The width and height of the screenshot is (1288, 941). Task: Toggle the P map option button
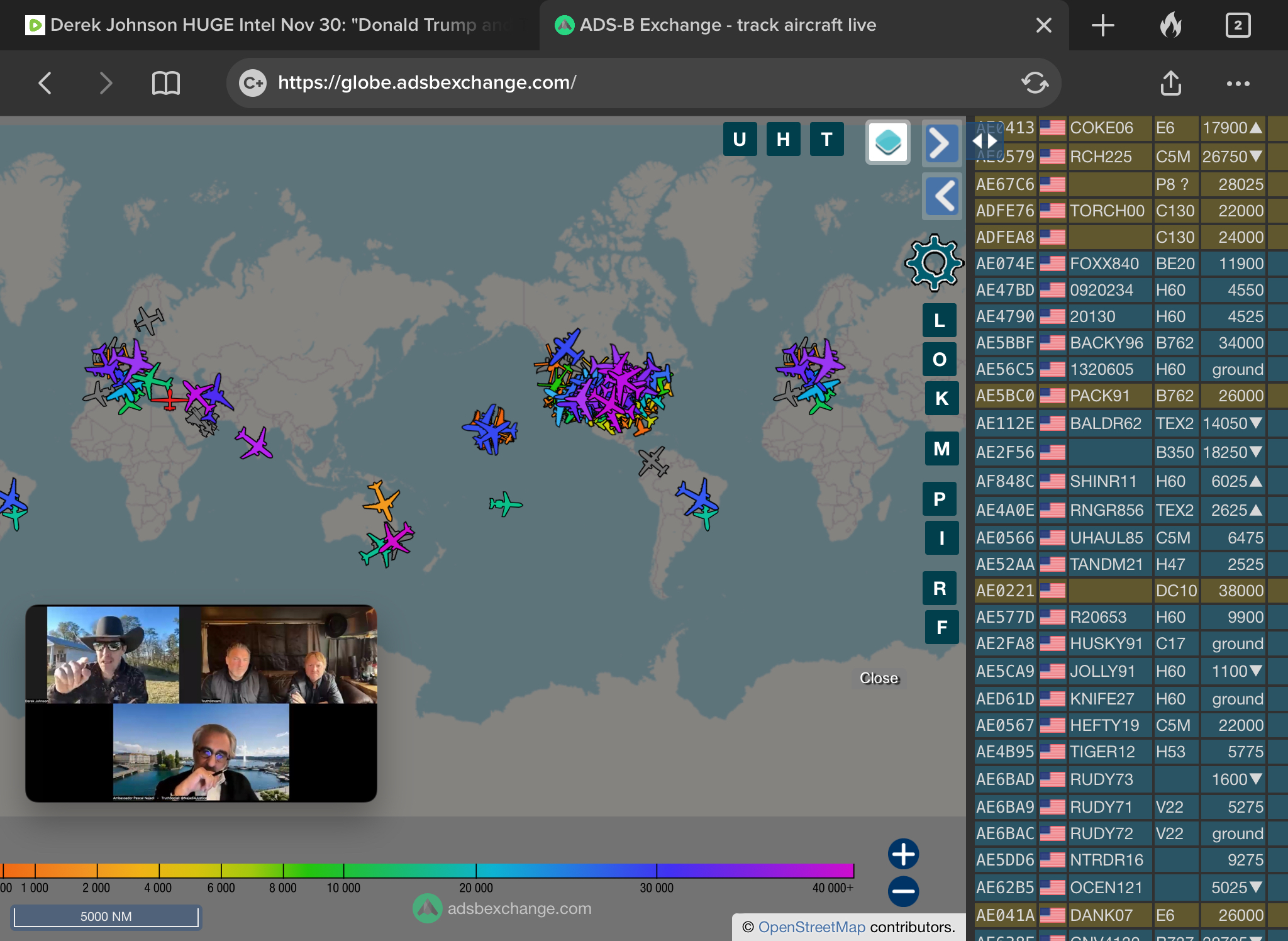[x=940, y=499]
